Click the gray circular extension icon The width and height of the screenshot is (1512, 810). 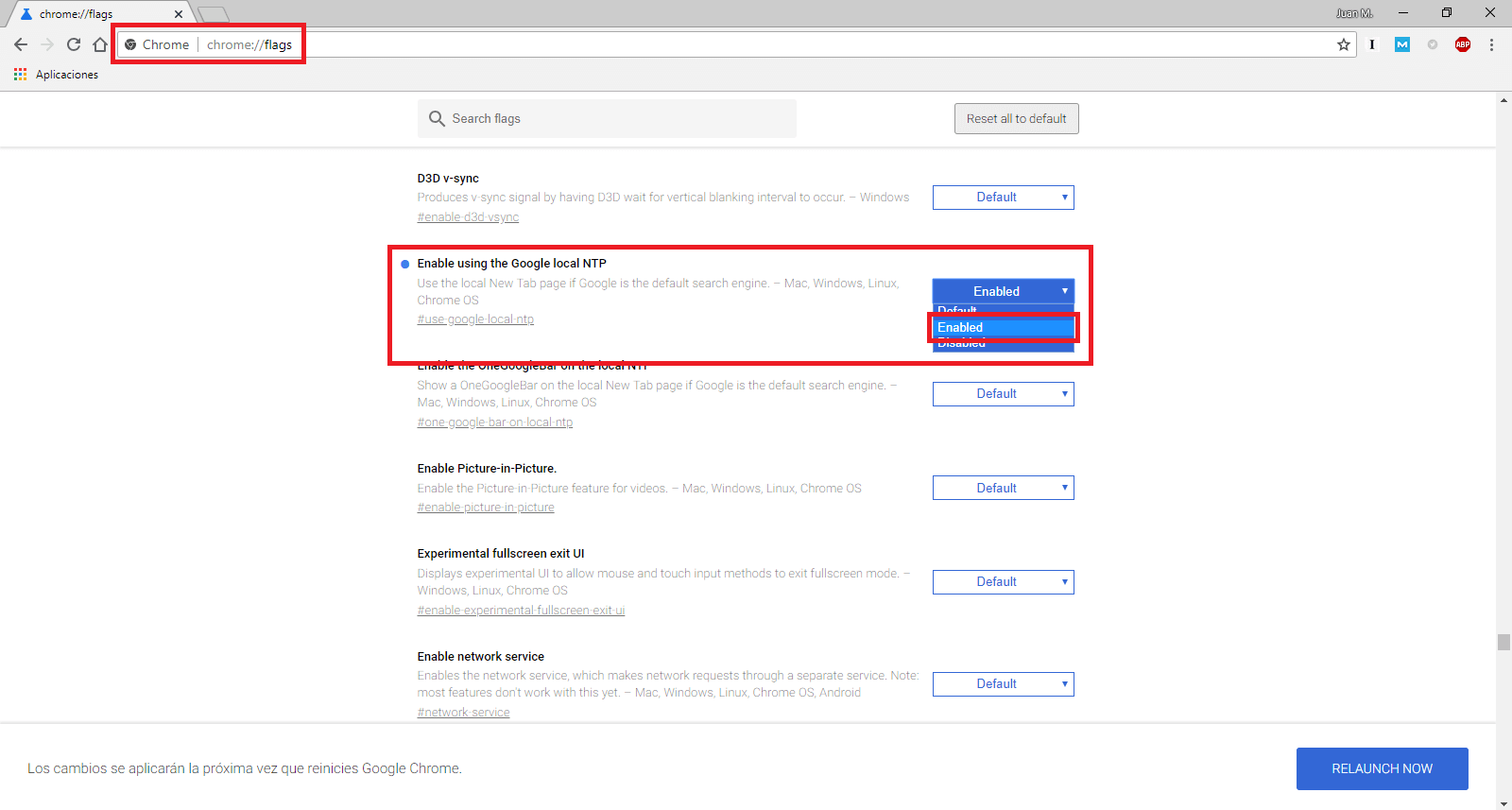pos(1433,44)
